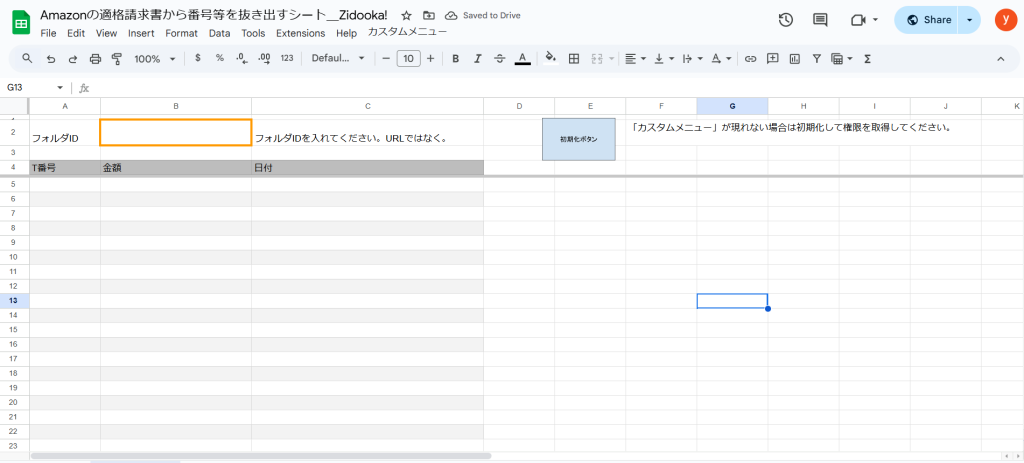Open the カスタムメニュー menu
Screen dimensions: 1024x463
click(x=407, y=33)
